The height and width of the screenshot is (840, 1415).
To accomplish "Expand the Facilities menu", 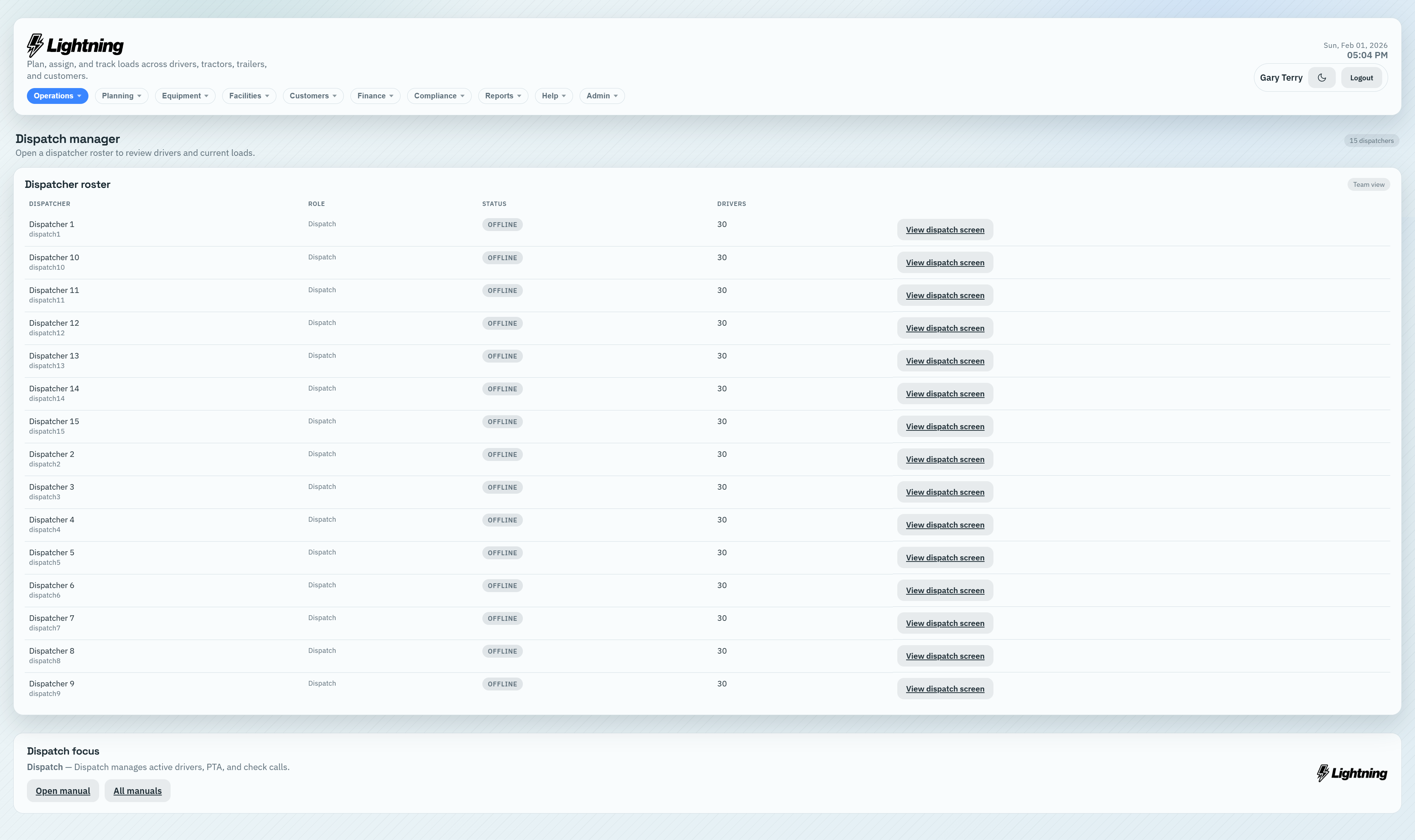I will pos(248,96).
